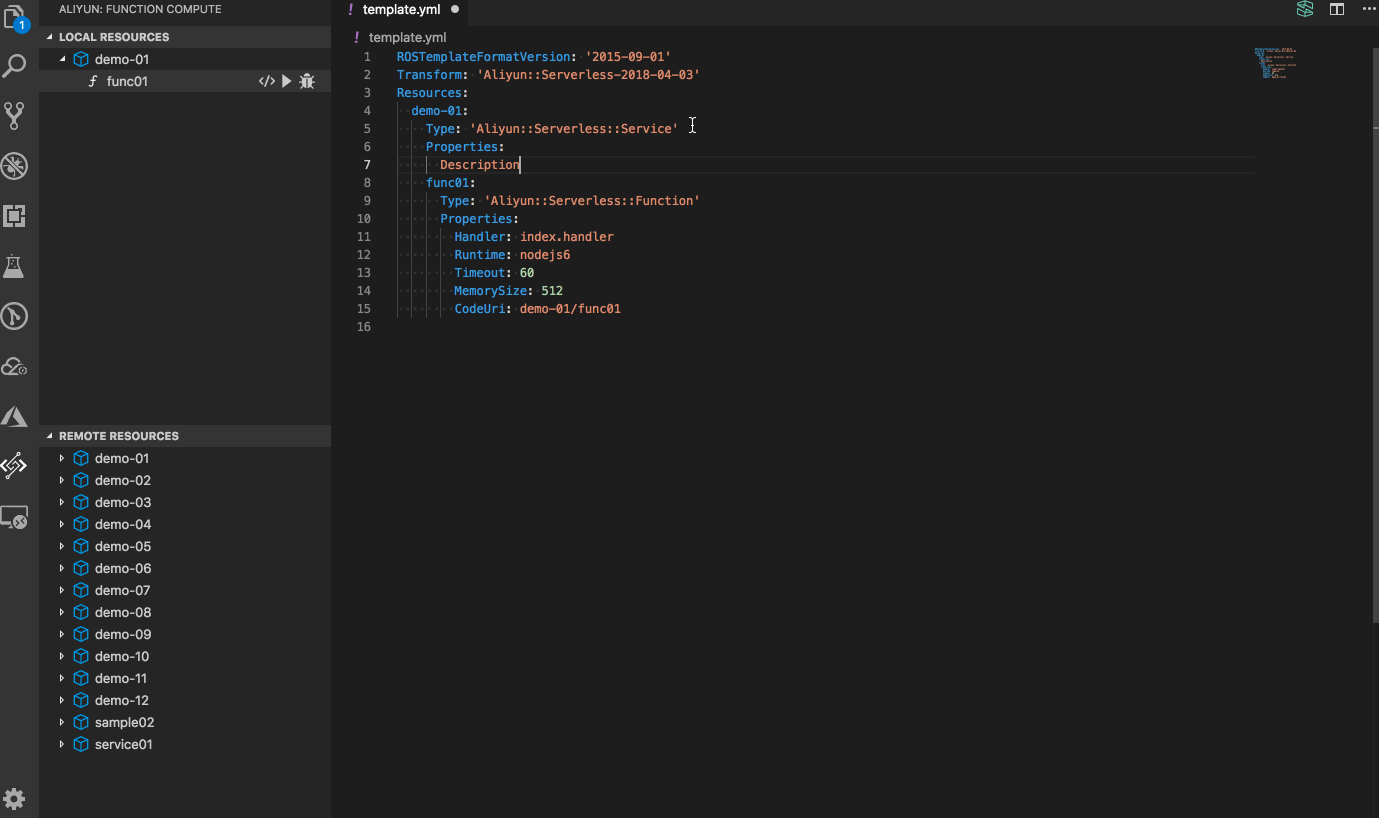Expand remote demo-06 using its arrow

click(62, 568)
